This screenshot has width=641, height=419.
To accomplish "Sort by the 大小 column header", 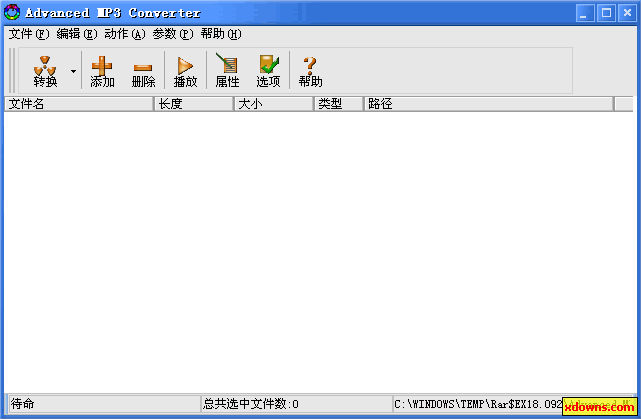I will (273, 104).
